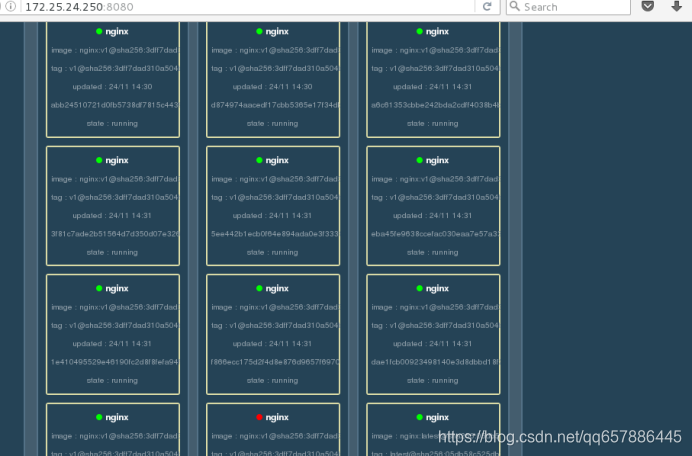Click into the browser Search field
This screenshot has height=456, width=692.
(x=568, y=7)
